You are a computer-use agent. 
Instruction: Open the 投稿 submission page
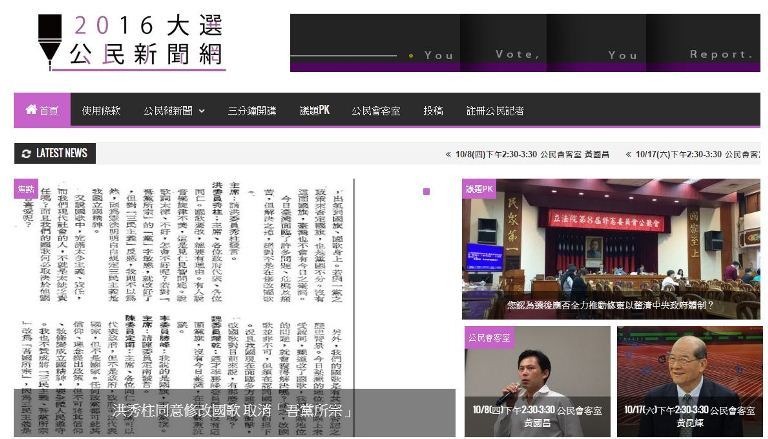pyautogui.click(x=433, y=110)
